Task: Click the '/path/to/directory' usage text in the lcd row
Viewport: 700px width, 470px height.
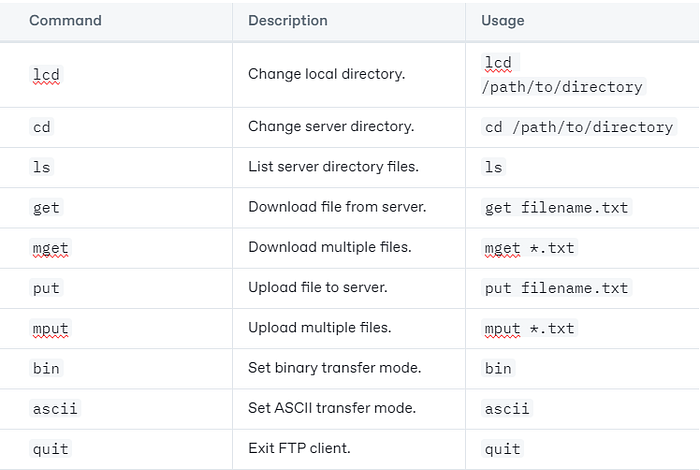Action: point(563,87)
